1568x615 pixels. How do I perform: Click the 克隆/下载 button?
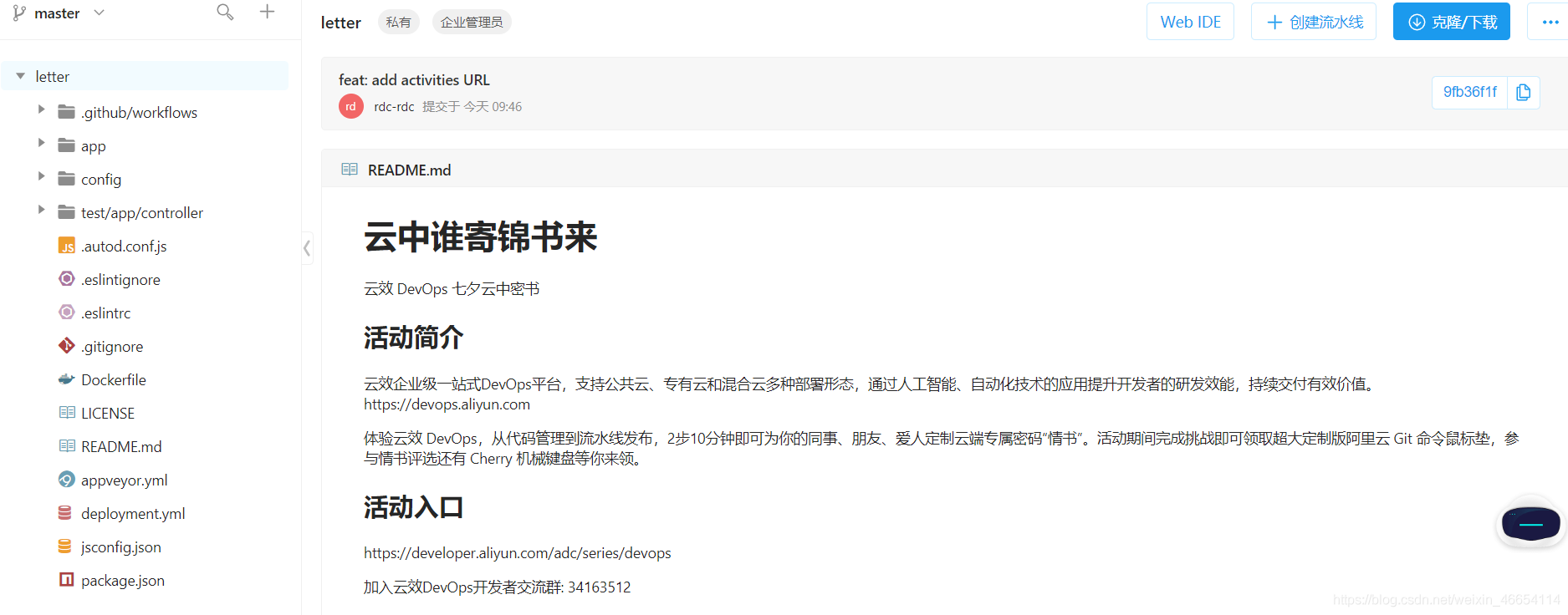click(1452, 22)
